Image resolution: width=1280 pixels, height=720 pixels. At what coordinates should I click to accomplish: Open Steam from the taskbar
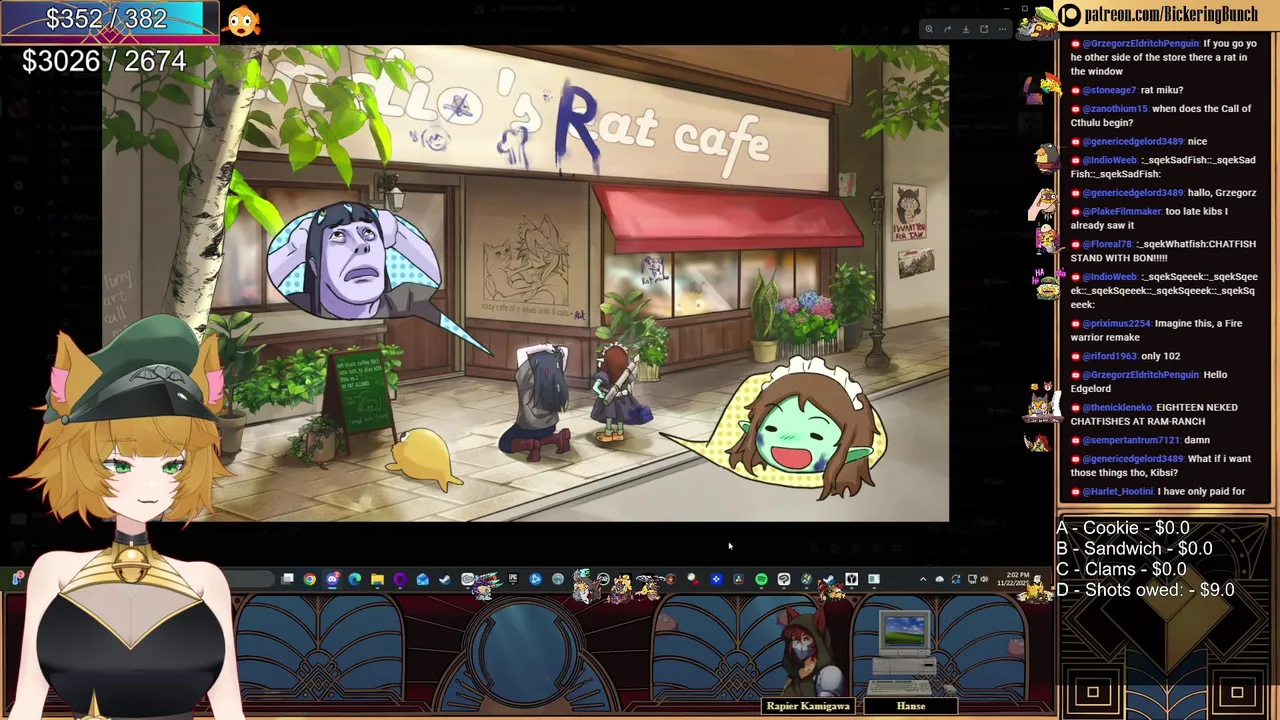tap(444, 579)
